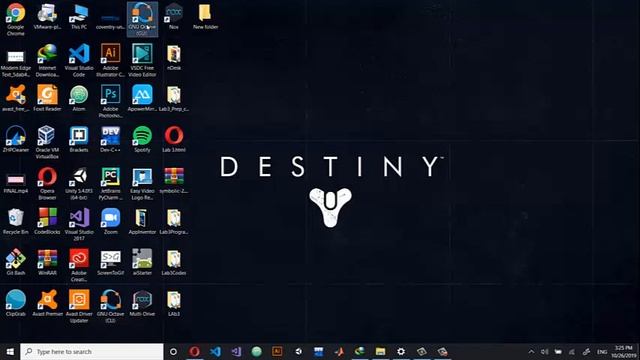The image size is (640, 360).
Task: Show hidden system tray icons
Action: pos(531,351)
